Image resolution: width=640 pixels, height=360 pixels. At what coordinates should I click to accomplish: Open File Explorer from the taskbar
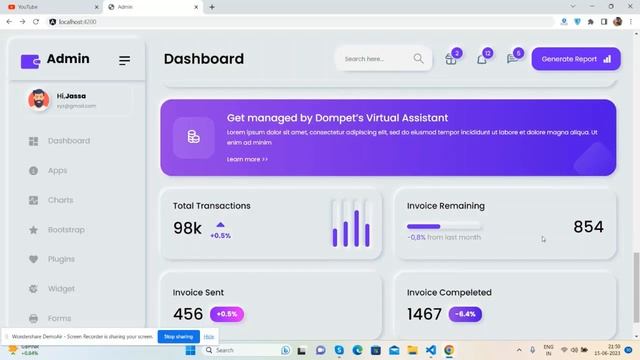pyautogui.click(x=412, y=350)
